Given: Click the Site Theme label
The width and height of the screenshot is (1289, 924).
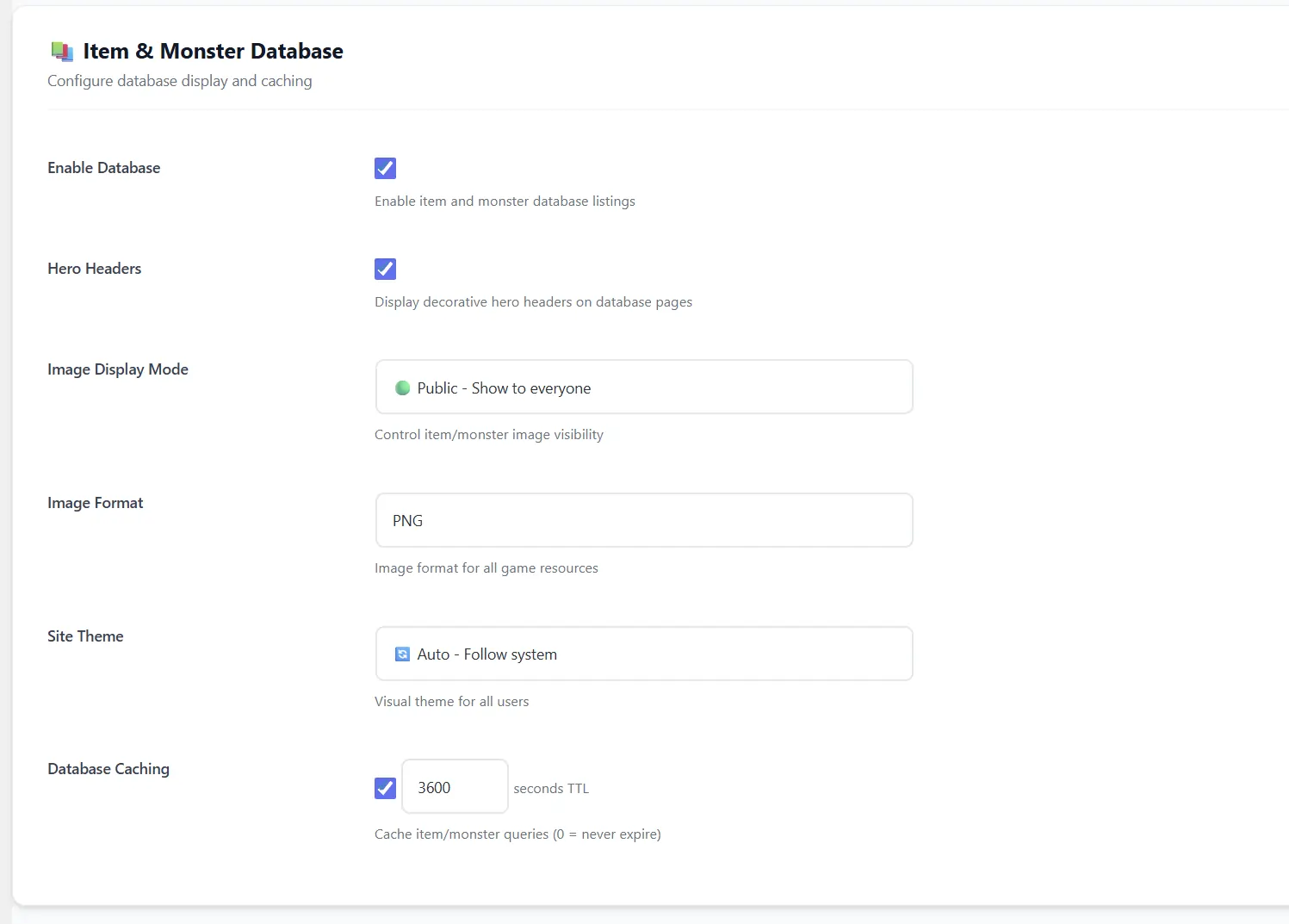Looking at the screenshot, I should tap(85, 636).
